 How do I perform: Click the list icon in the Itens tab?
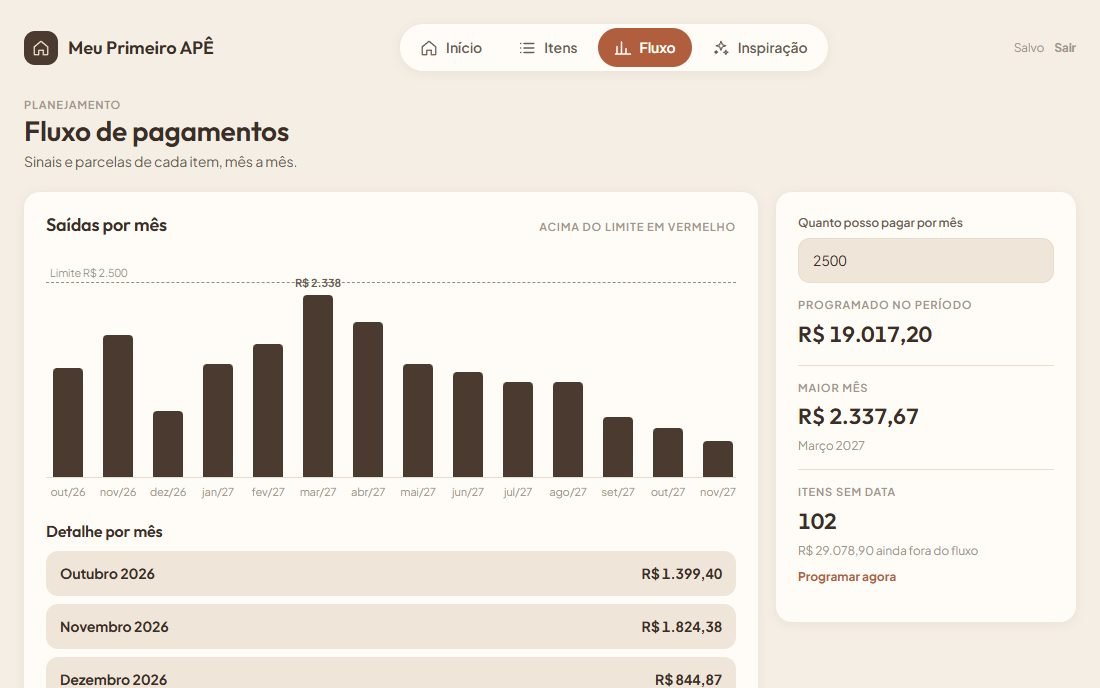[527, 48]
